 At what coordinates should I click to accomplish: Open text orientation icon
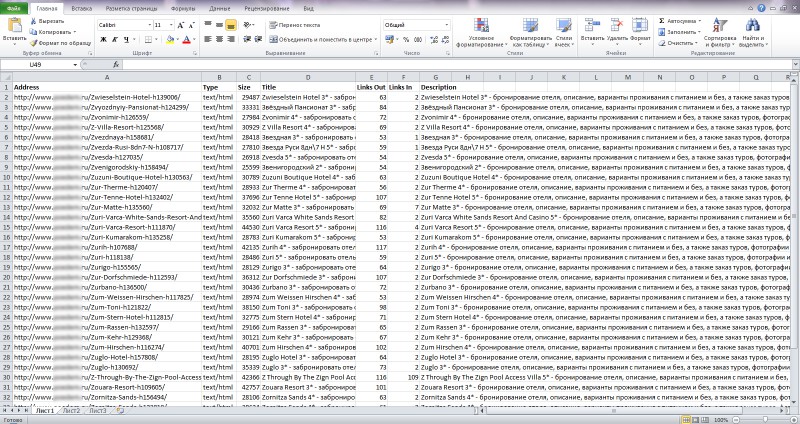tap(247, 24)
